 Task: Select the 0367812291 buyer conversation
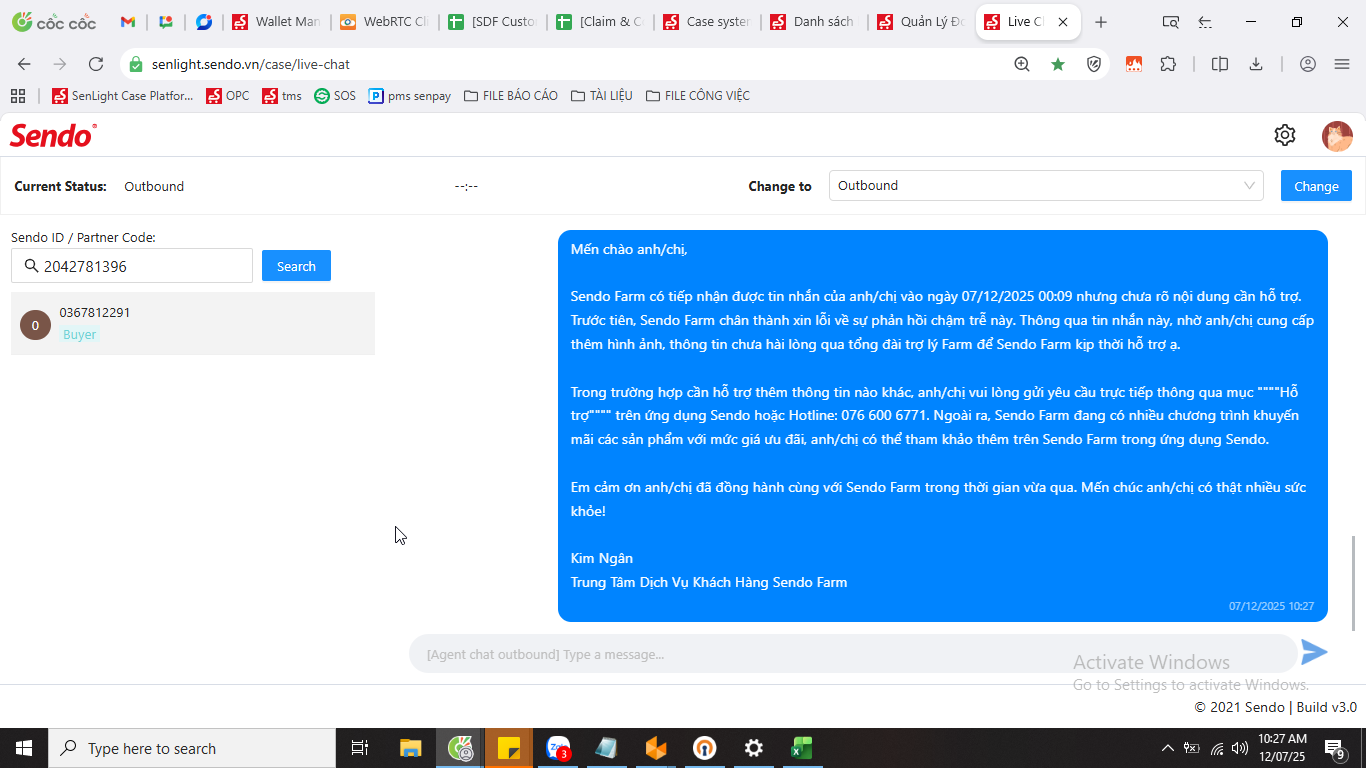193,323
